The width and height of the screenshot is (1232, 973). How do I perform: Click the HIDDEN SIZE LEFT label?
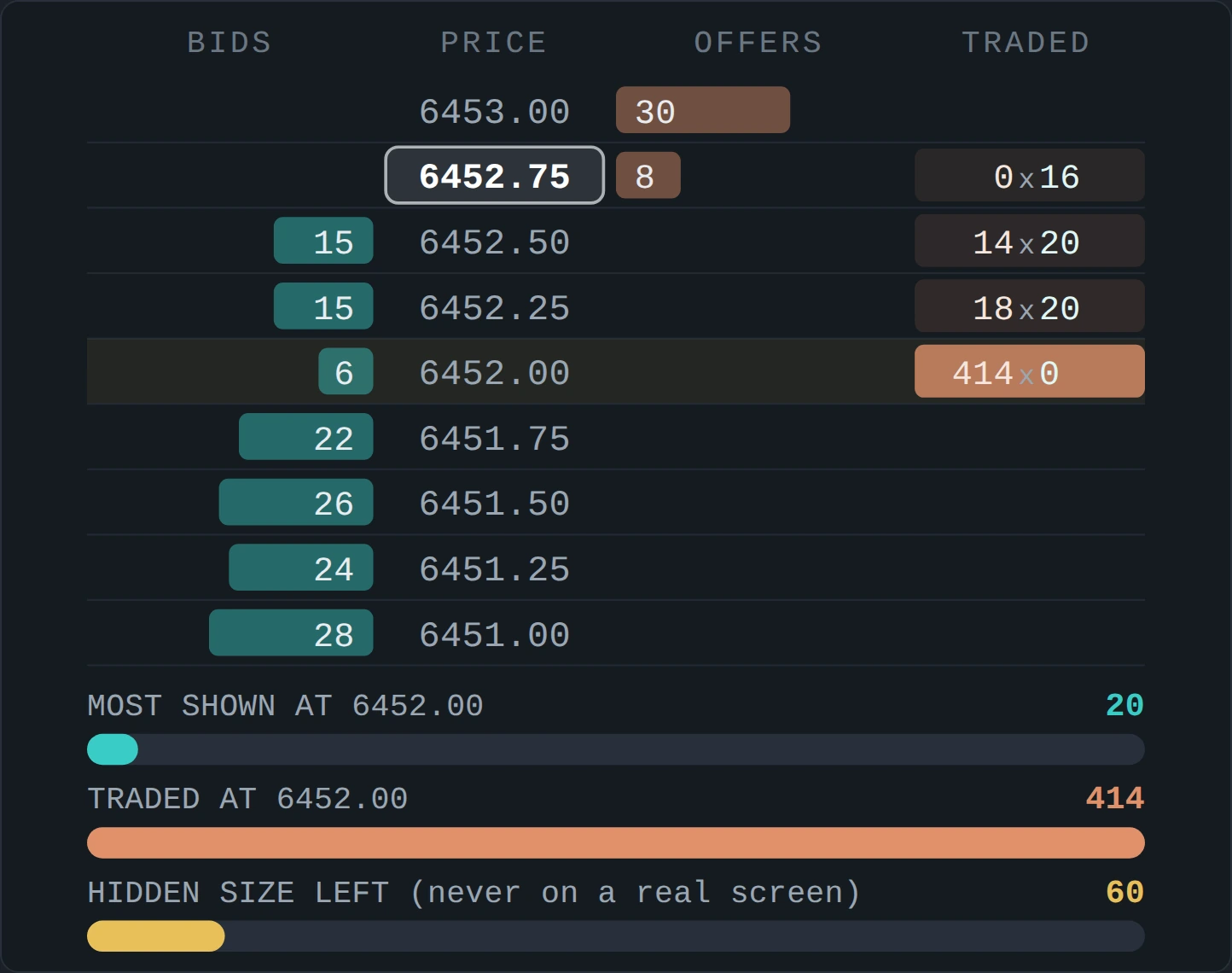[474, 893]
